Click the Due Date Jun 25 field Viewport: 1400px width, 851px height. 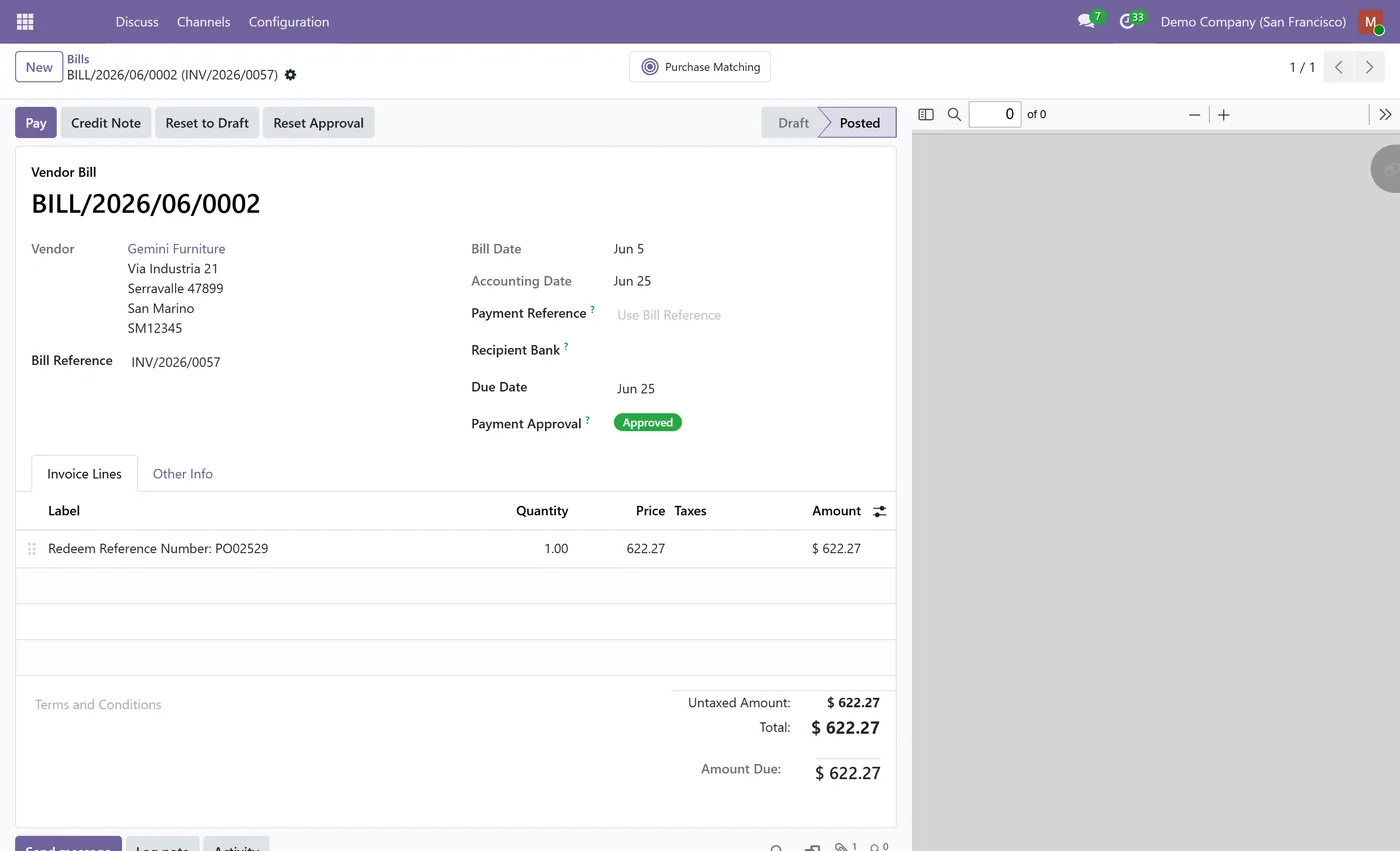[747, 389]
